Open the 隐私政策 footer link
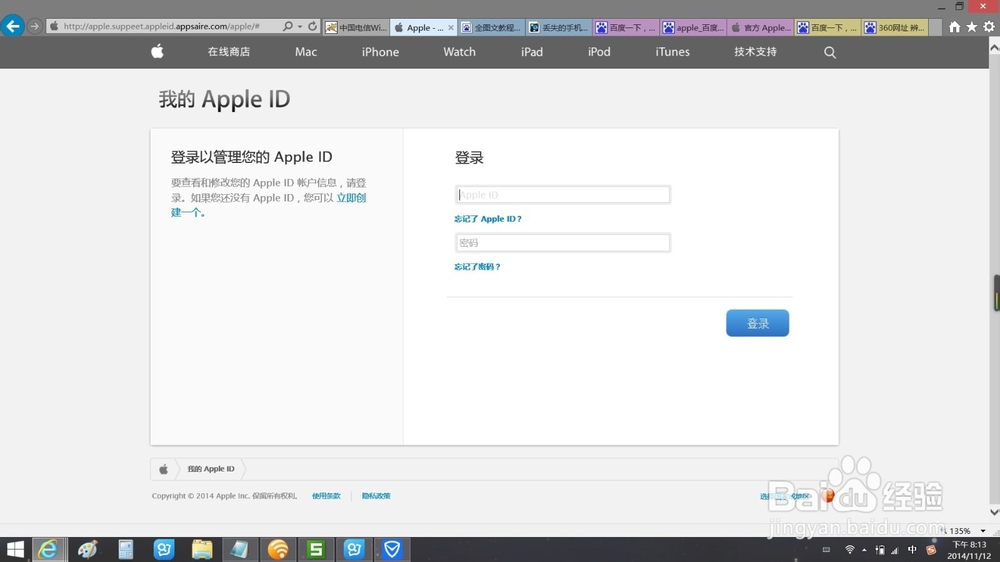Image resolution: width=1000 pixels, height=562 pixels. tap(376, 496)
